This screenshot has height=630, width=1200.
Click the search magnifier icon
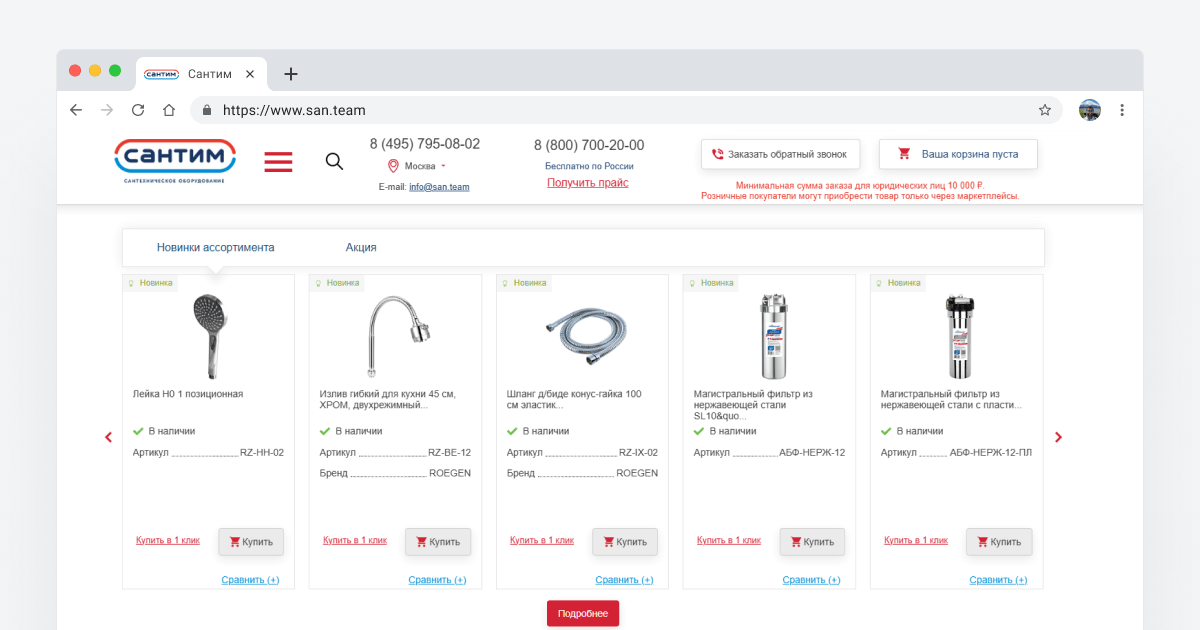click(x=335, y=161)
